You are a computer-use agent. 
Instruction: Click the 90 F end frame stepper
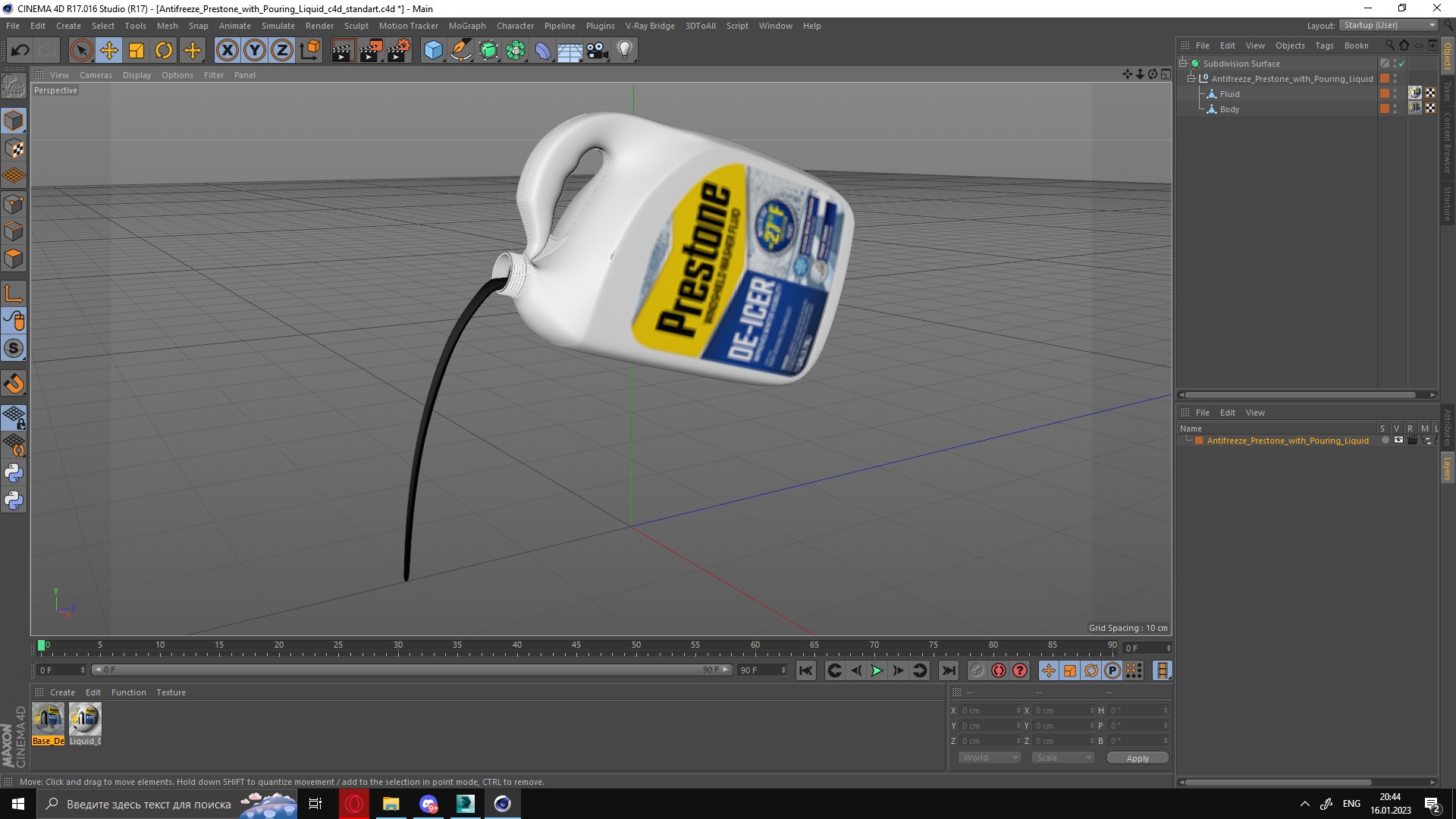click(x=783, y=670)
